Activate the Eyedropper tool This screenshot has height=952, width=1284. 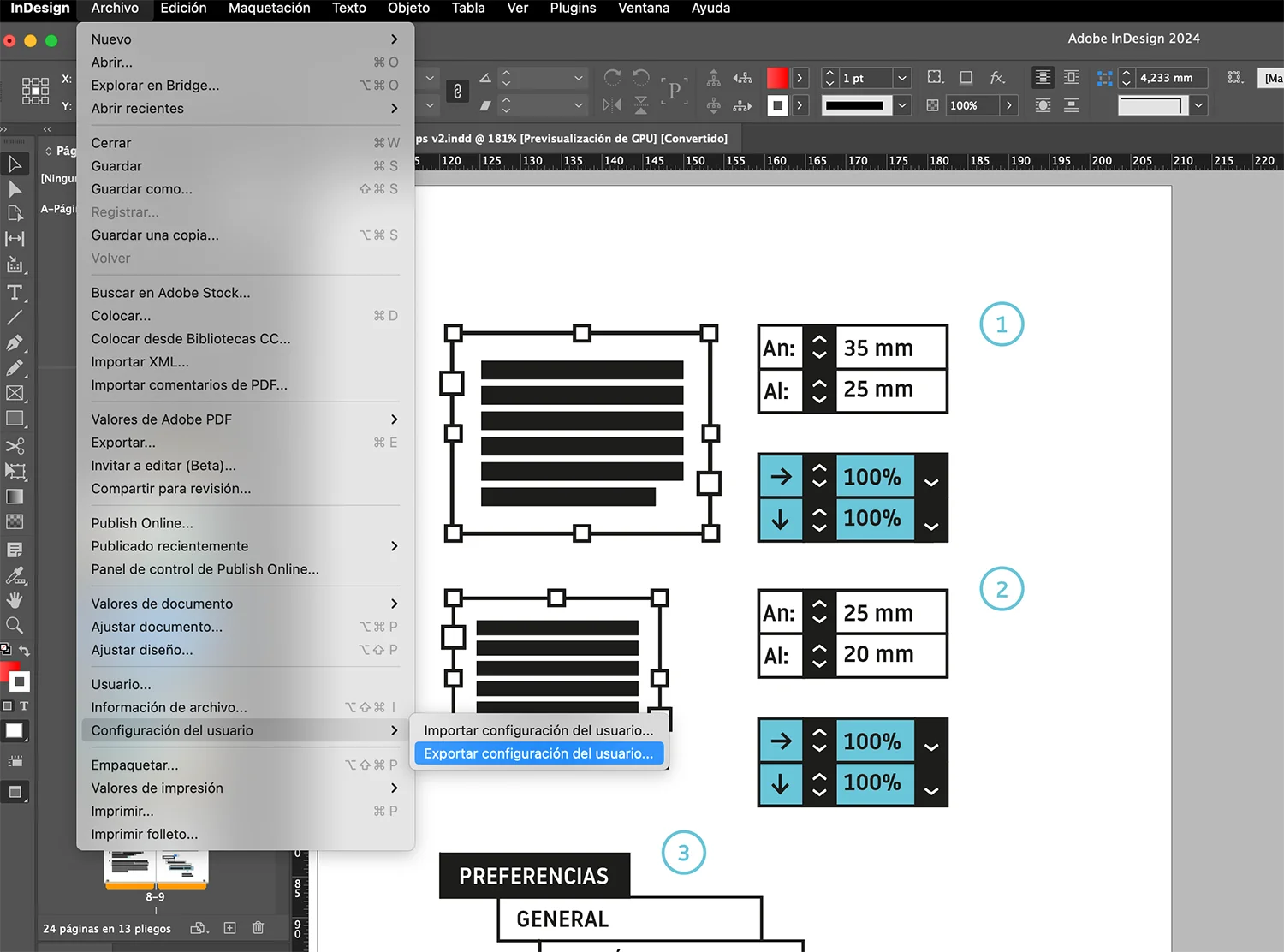point(15,574)
